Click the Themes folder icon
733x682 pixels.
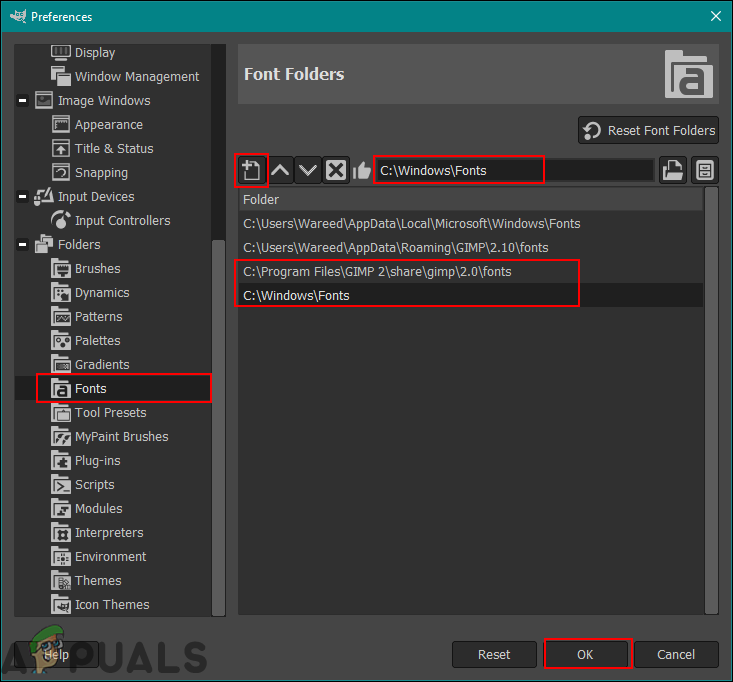click(x=61, y=581)
